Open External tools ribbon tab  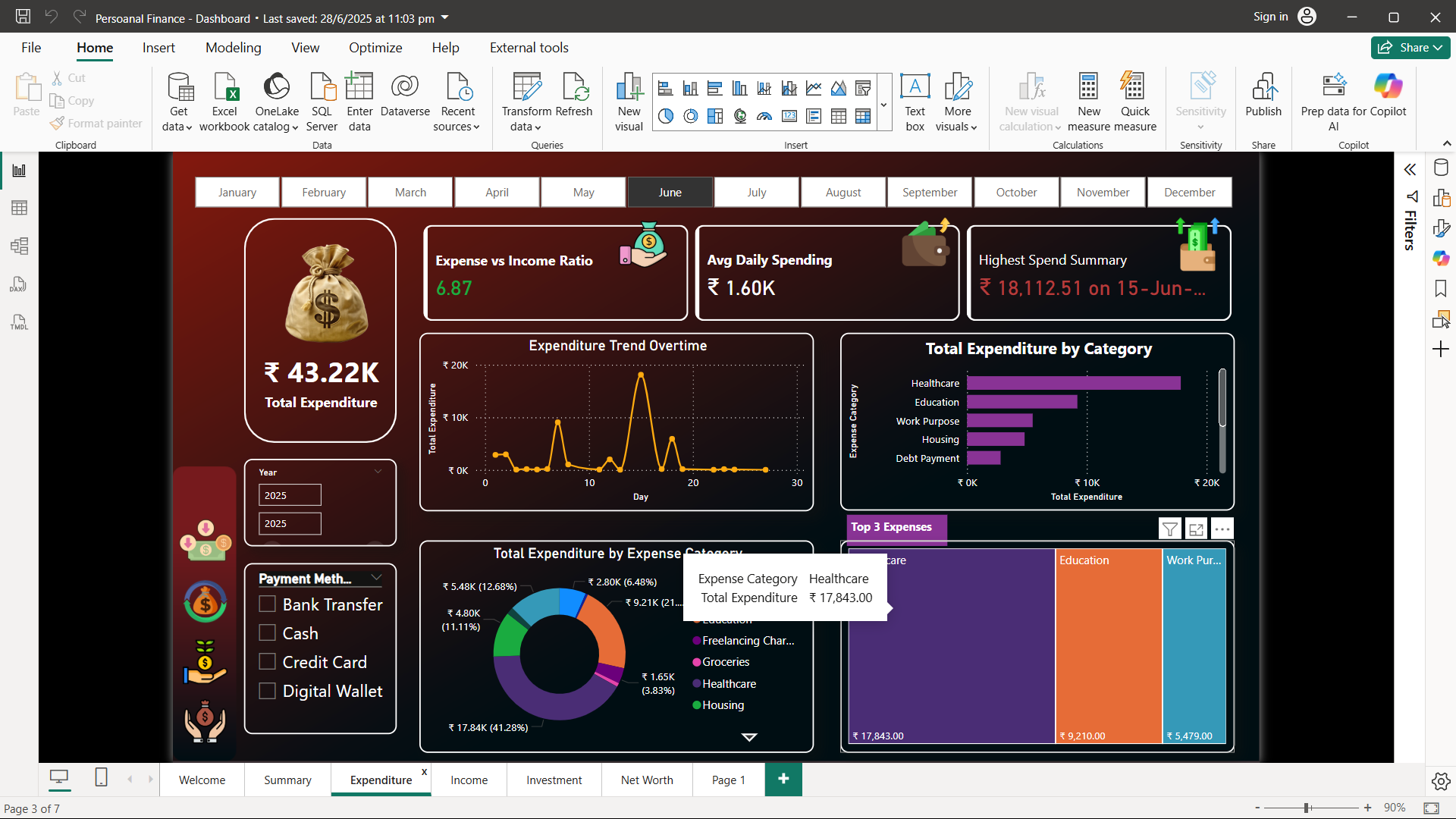(x=529, y=48)
